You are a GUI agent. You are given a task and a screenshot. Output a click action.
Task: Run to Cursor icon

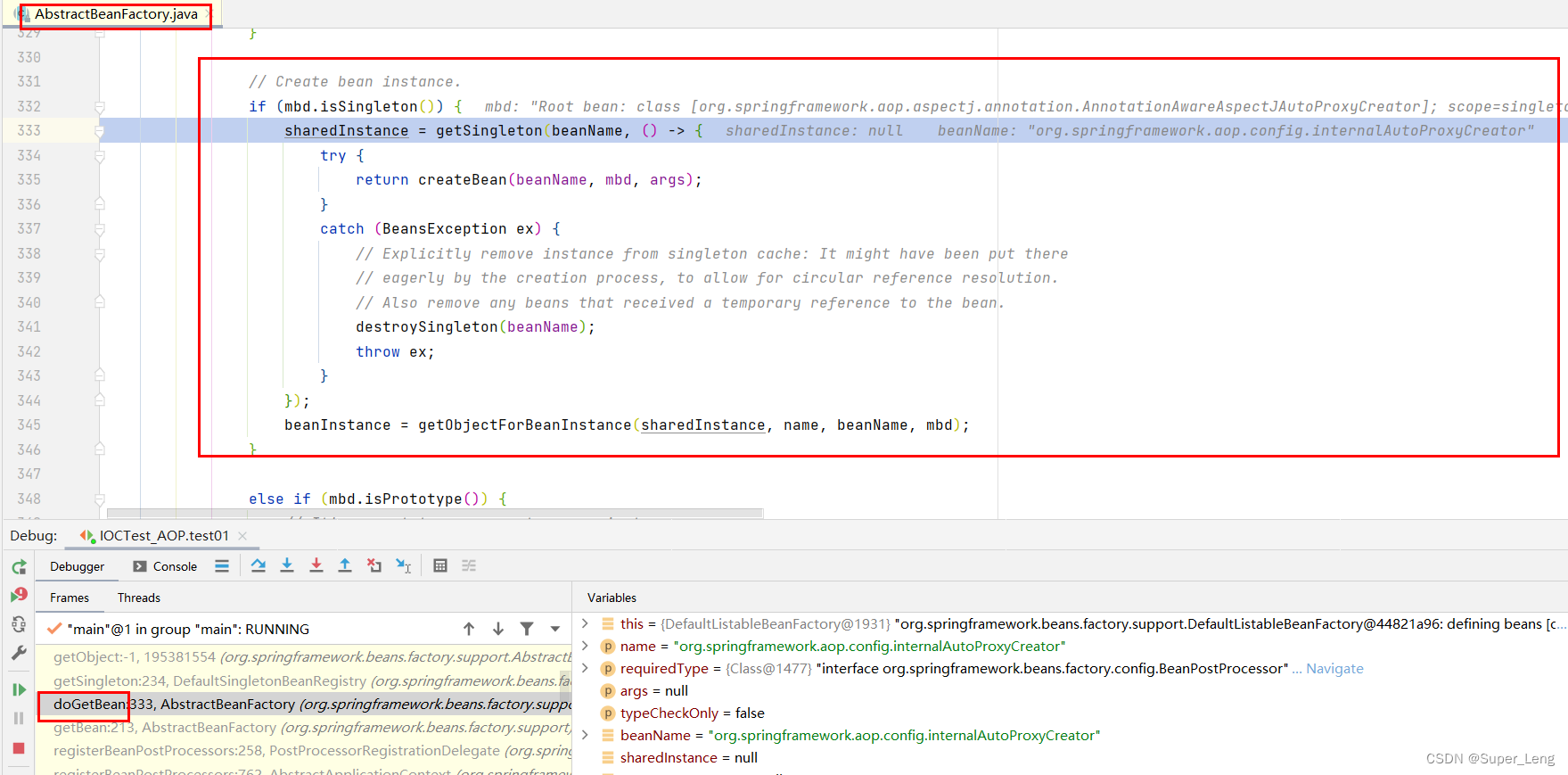tap(404, 565)
